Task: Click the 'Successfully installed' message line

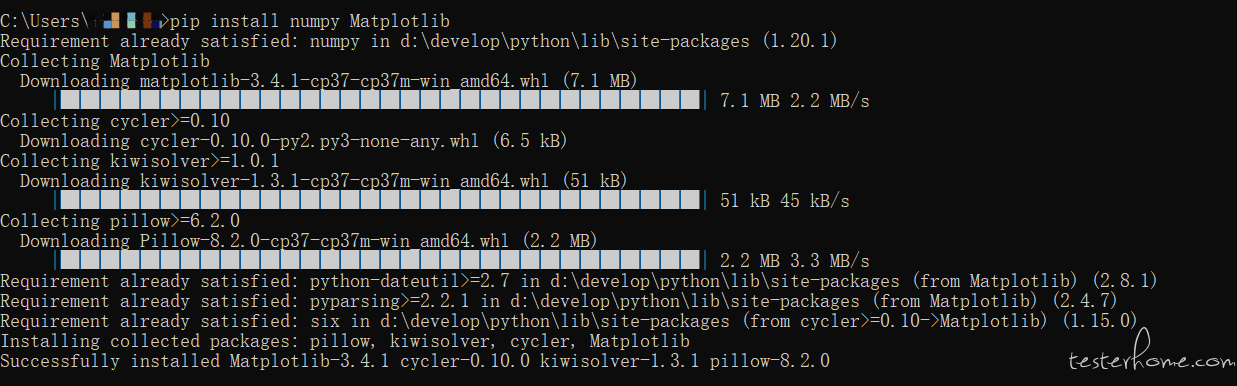Action: pos(415,360)
